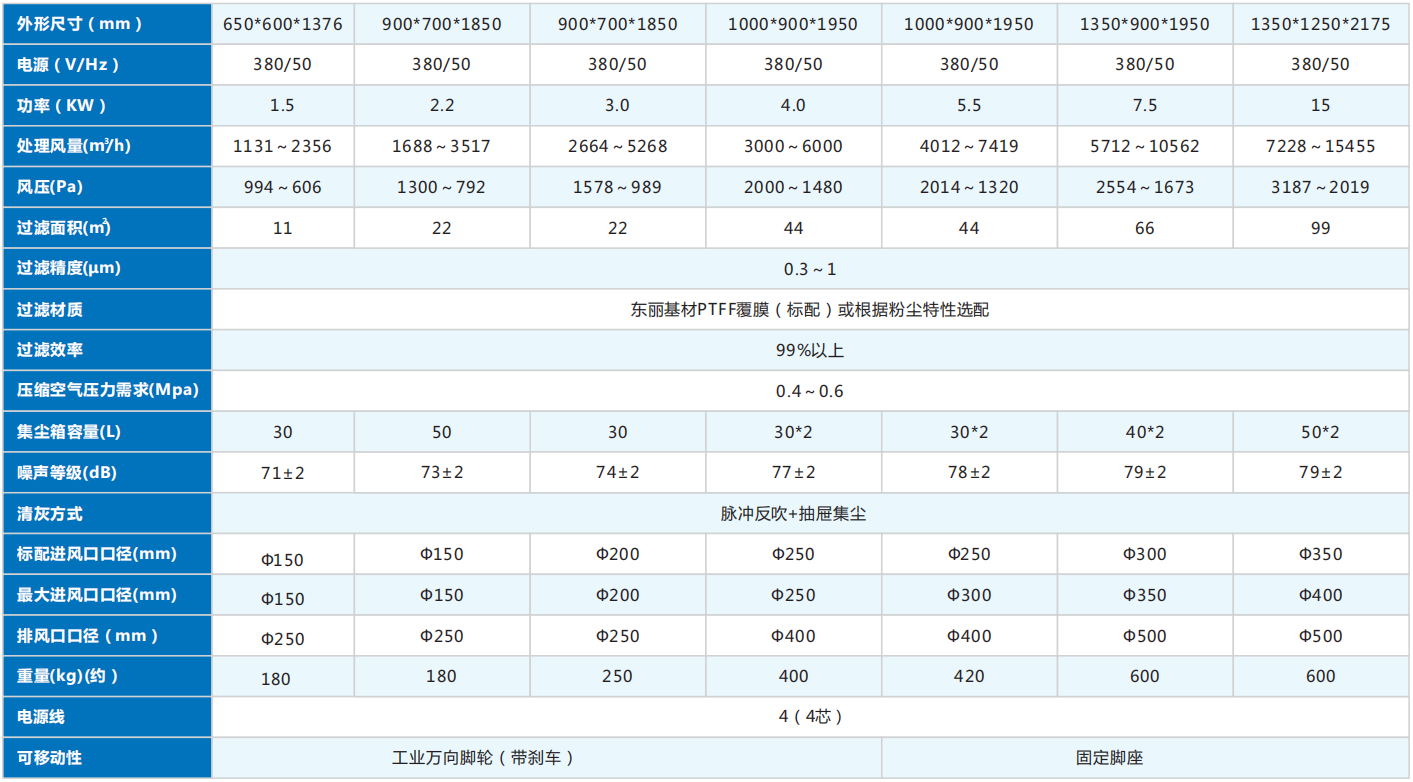1413x782 pixels.
Task: Click the 功率(KW) row header
Action: tap(106, 105)
